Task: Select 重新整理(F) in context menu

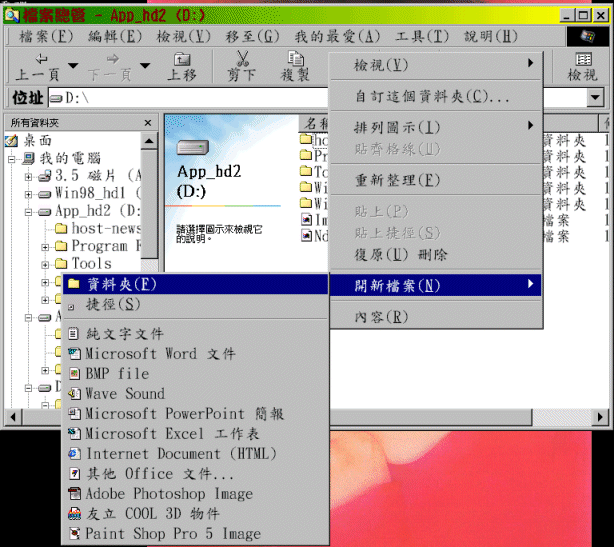Action: (397, 181)
